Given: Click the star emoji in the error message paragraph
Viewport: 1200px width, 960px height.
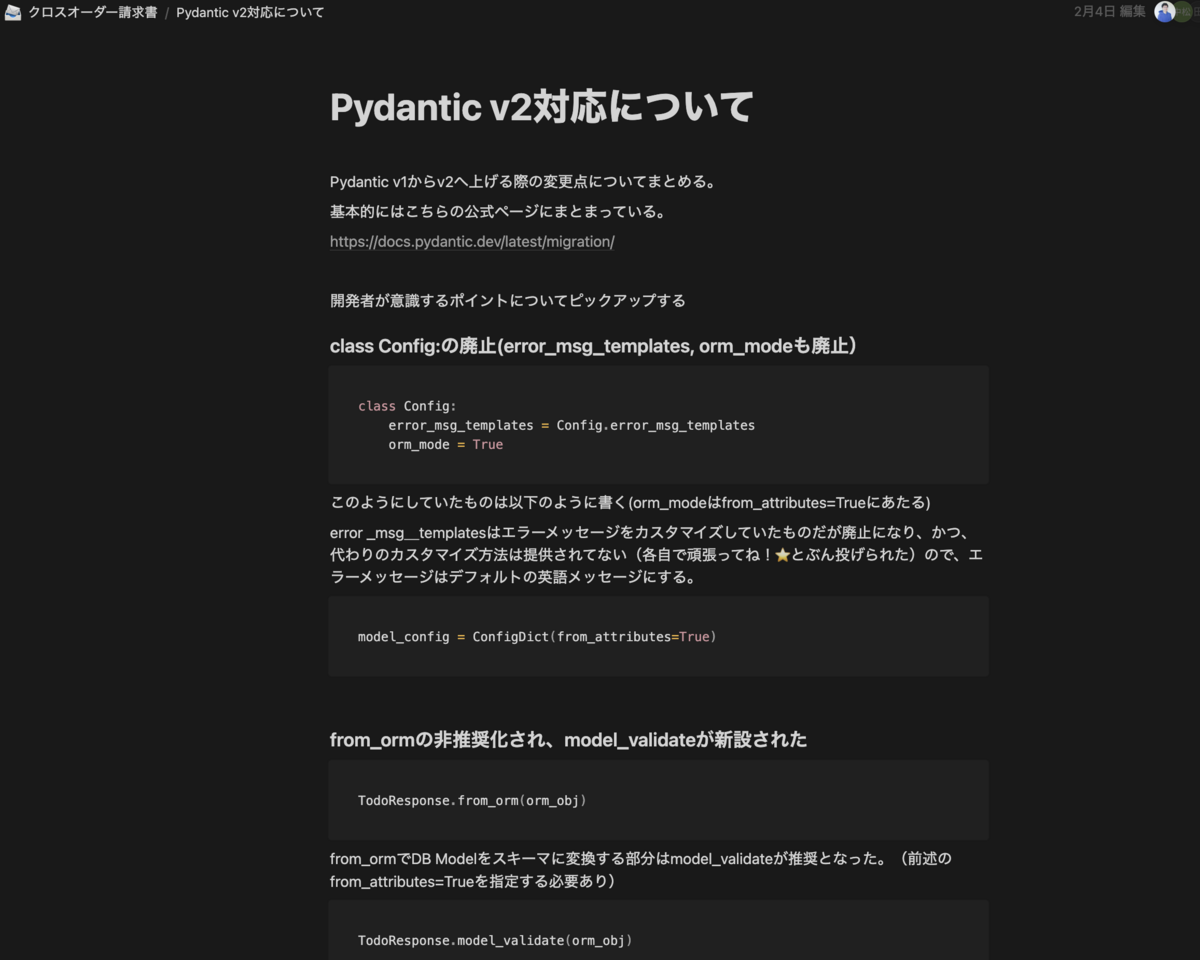Looking at the screenshot, I should (782, 555).
